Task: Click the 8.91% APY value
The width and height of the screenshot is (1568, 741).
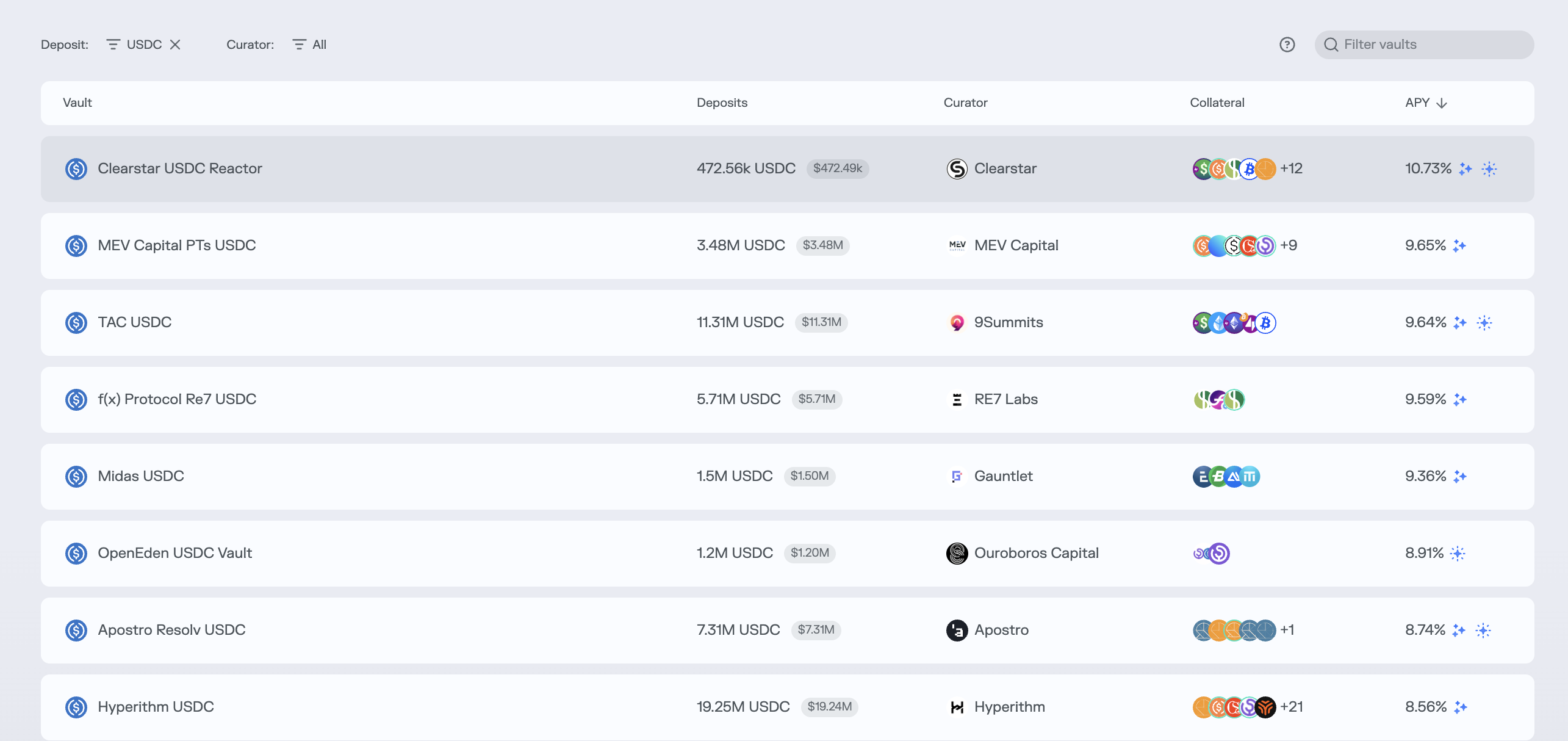Action: coord(1425,553)
